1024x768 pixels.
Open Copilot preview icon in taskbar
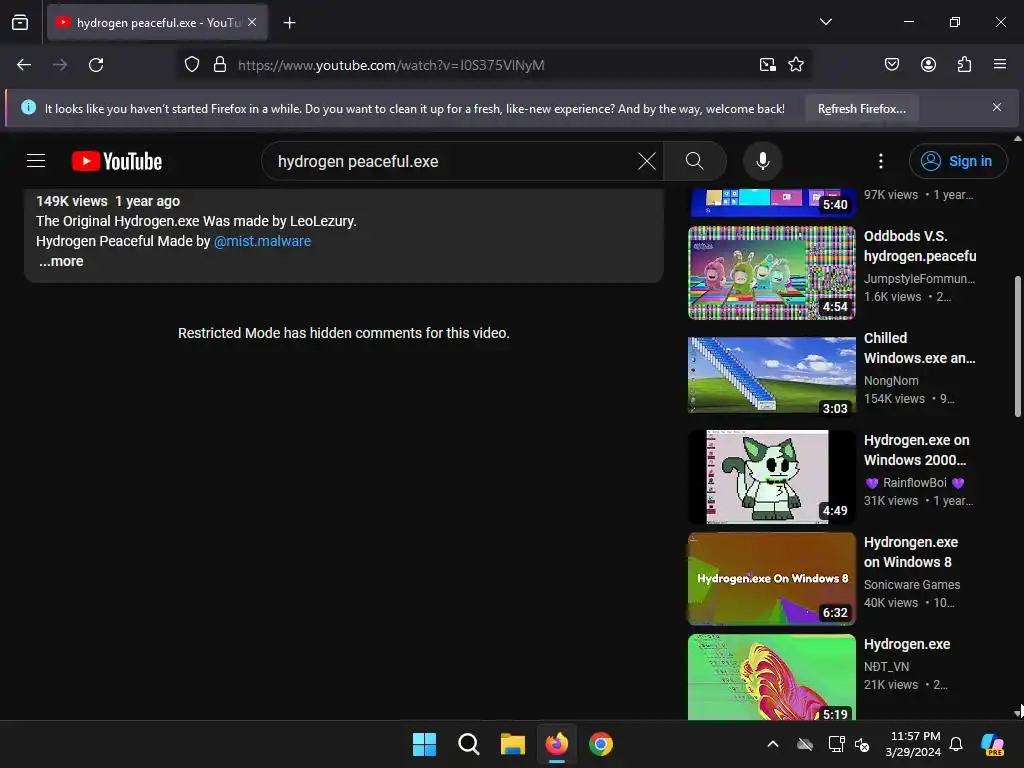pos(993,744)
